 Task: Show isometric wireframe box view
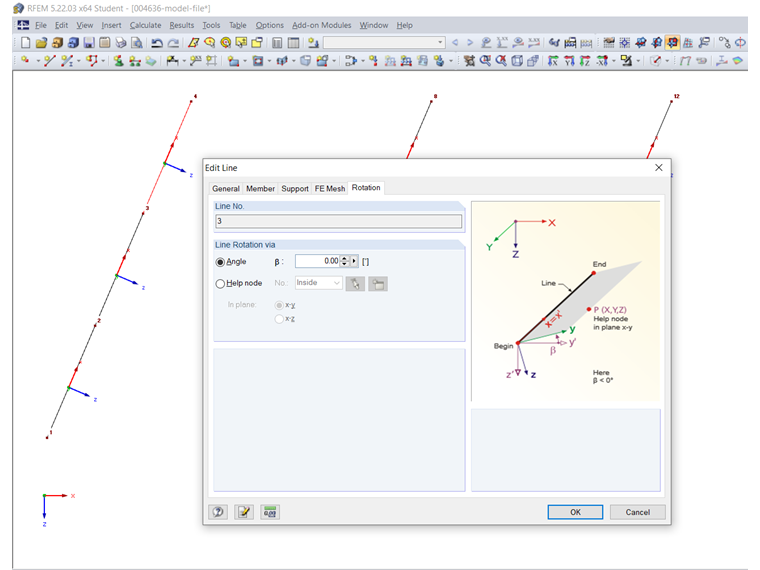(517, 61)
